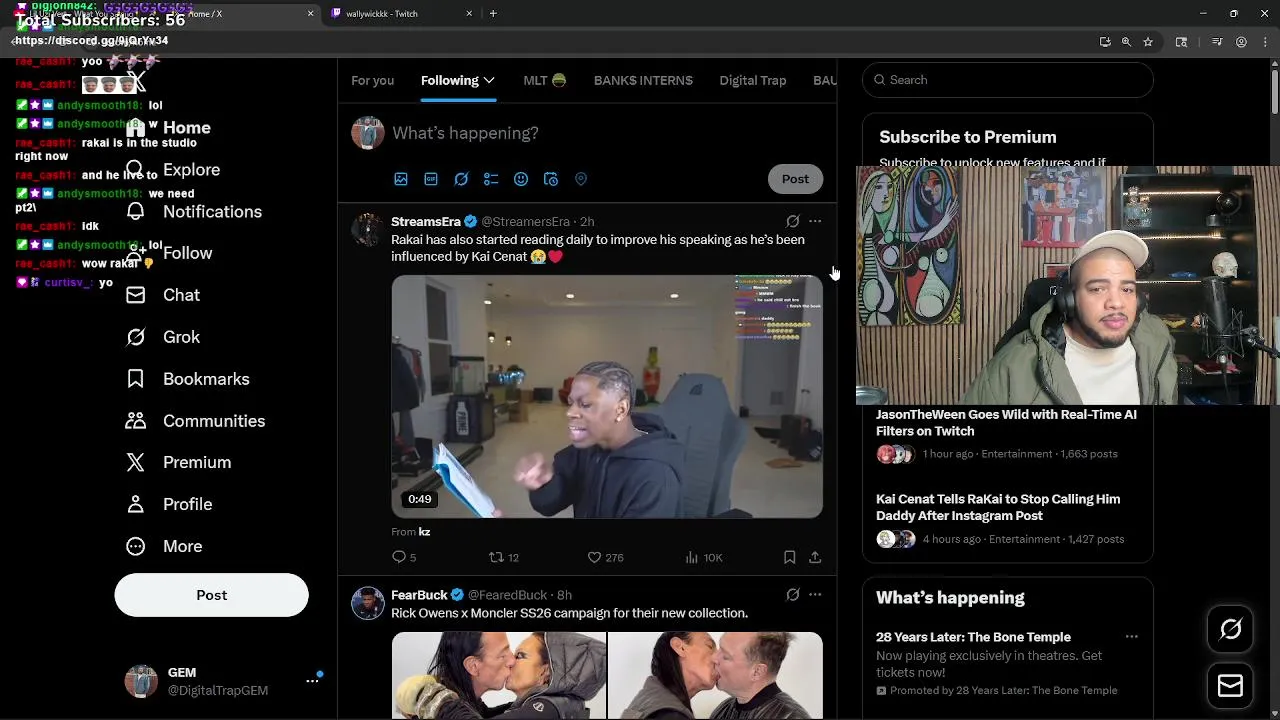
Task: Click the Post button in composer
Action: click(795, 179)
